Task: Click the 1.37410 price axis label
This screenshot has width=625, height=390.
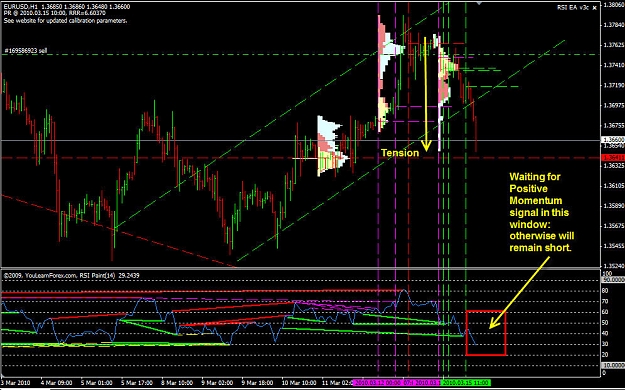Action: pyautogui.click(x=614, y=65)
